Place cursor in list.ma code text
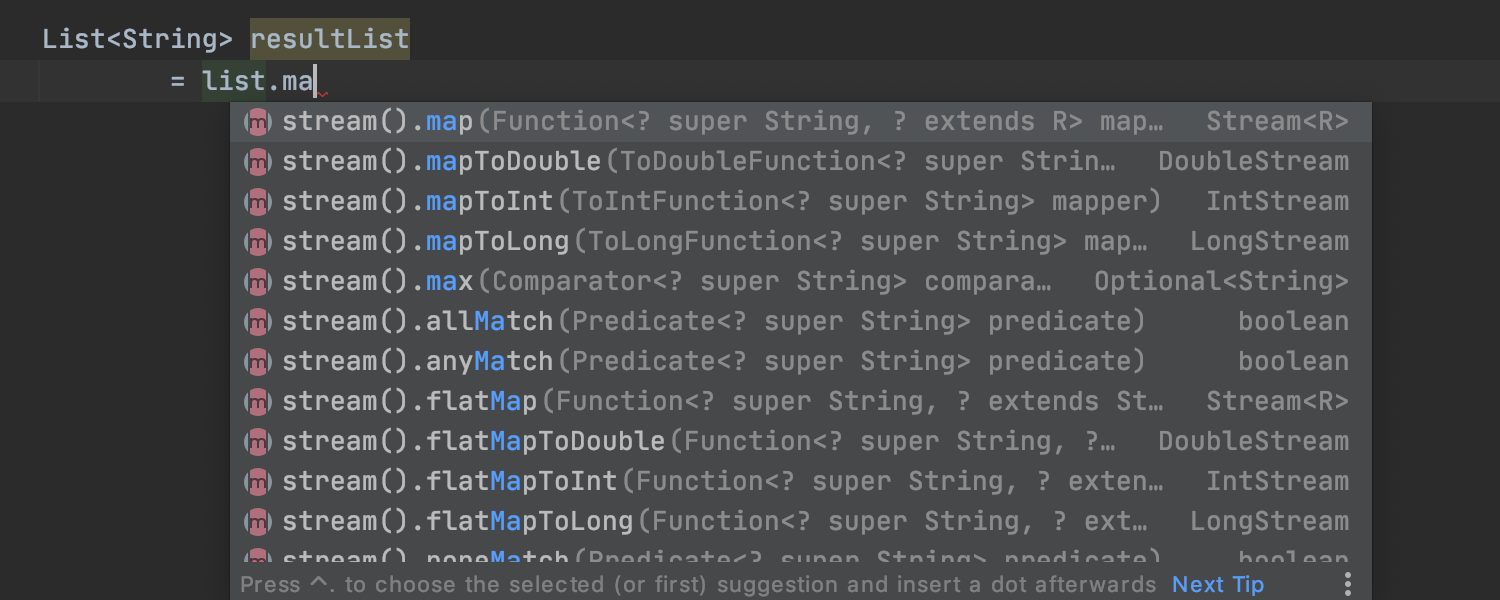 click(258, 81)
